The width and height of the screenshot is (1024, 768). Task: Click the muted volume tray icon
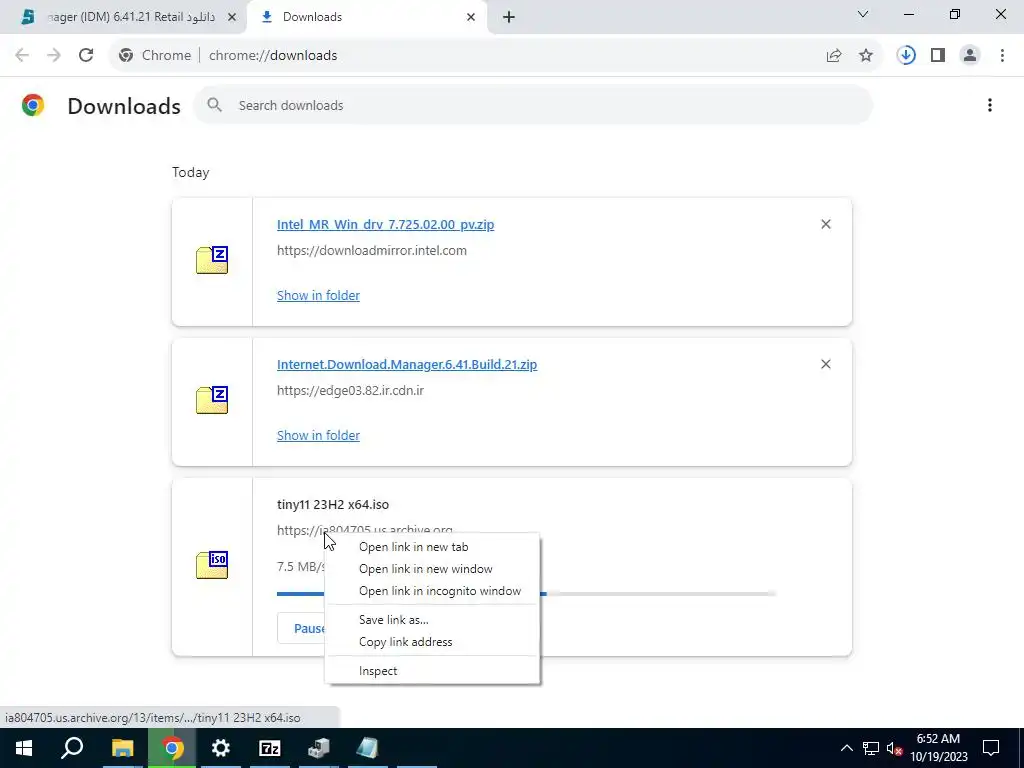(x=895, y=748)
